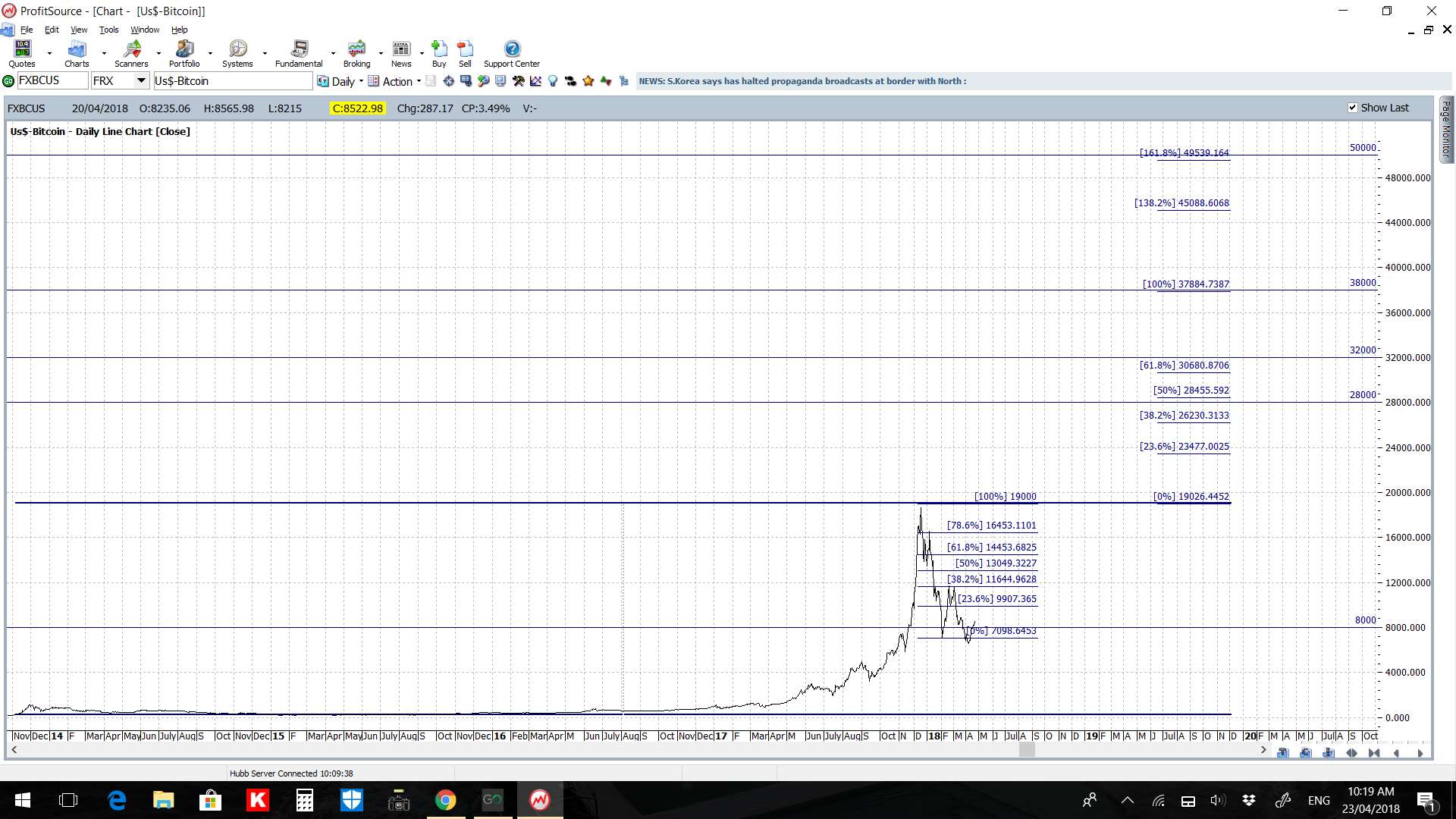Open the taskbar clock showing 10:19 AM
The width and height of the screenshot is (1456, 819).
tap(1371, 800)
